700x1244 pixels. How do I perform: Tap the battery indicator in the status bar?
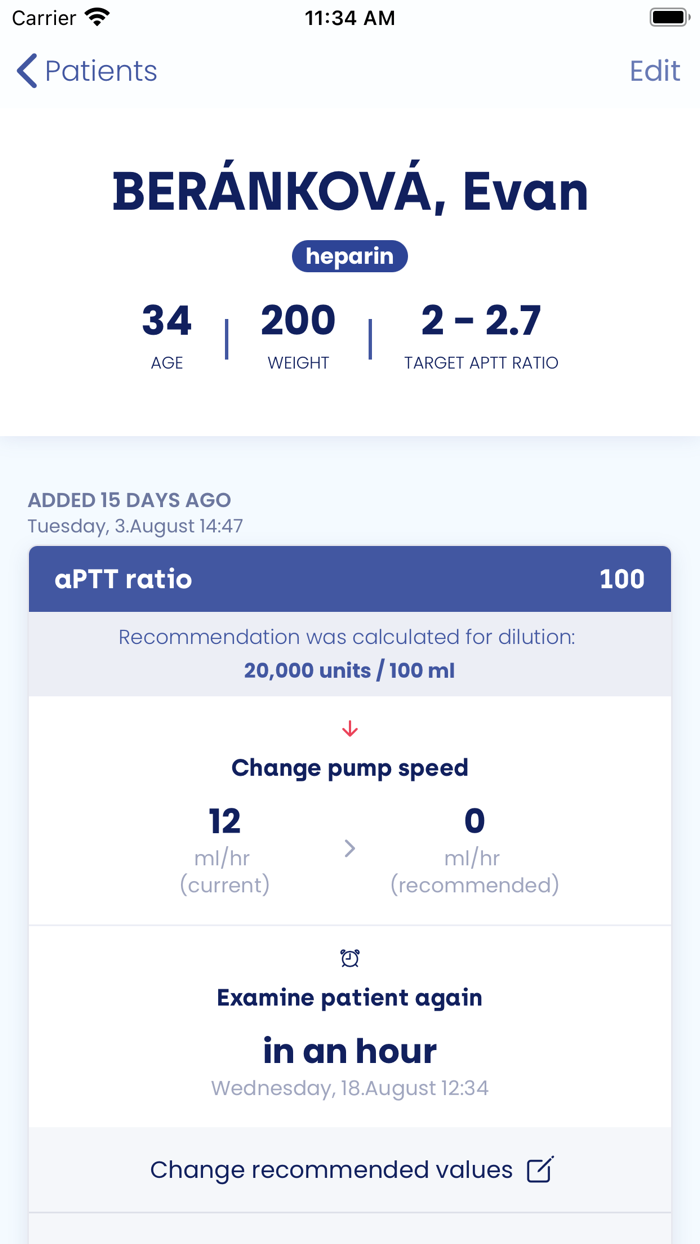click(x=668, y=16)
